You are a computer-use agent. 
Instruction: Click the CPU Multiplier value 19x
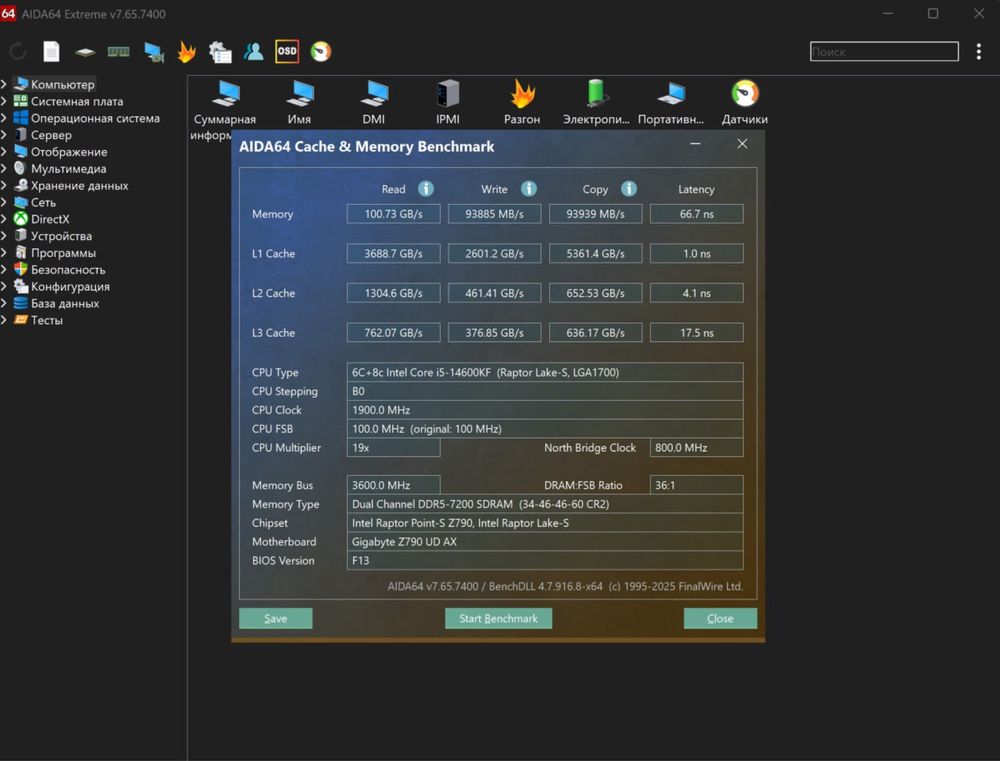coord(393,448)
